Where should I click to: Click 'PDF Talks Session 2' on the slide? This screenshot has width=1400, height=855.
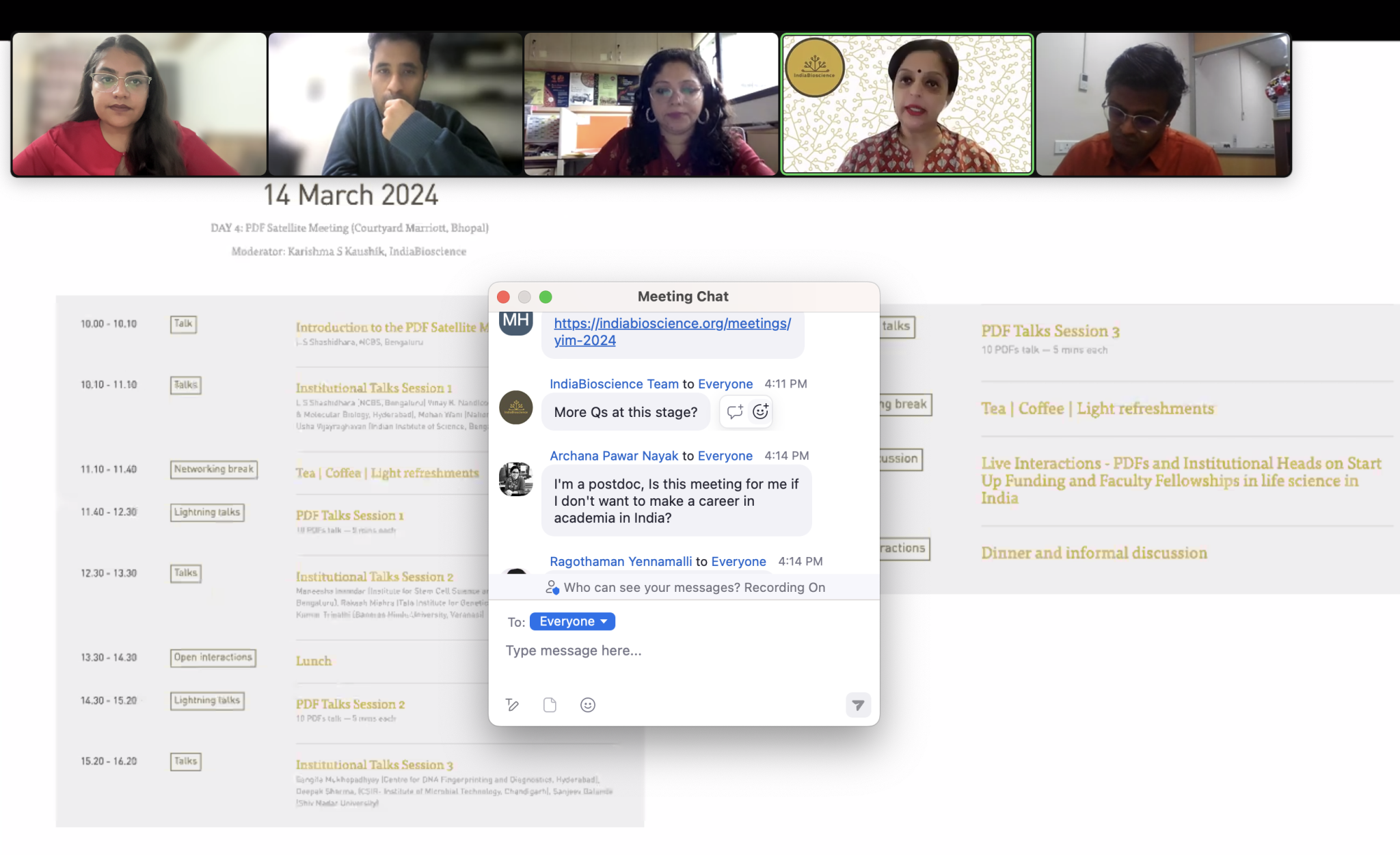click(x=350, y=704)
